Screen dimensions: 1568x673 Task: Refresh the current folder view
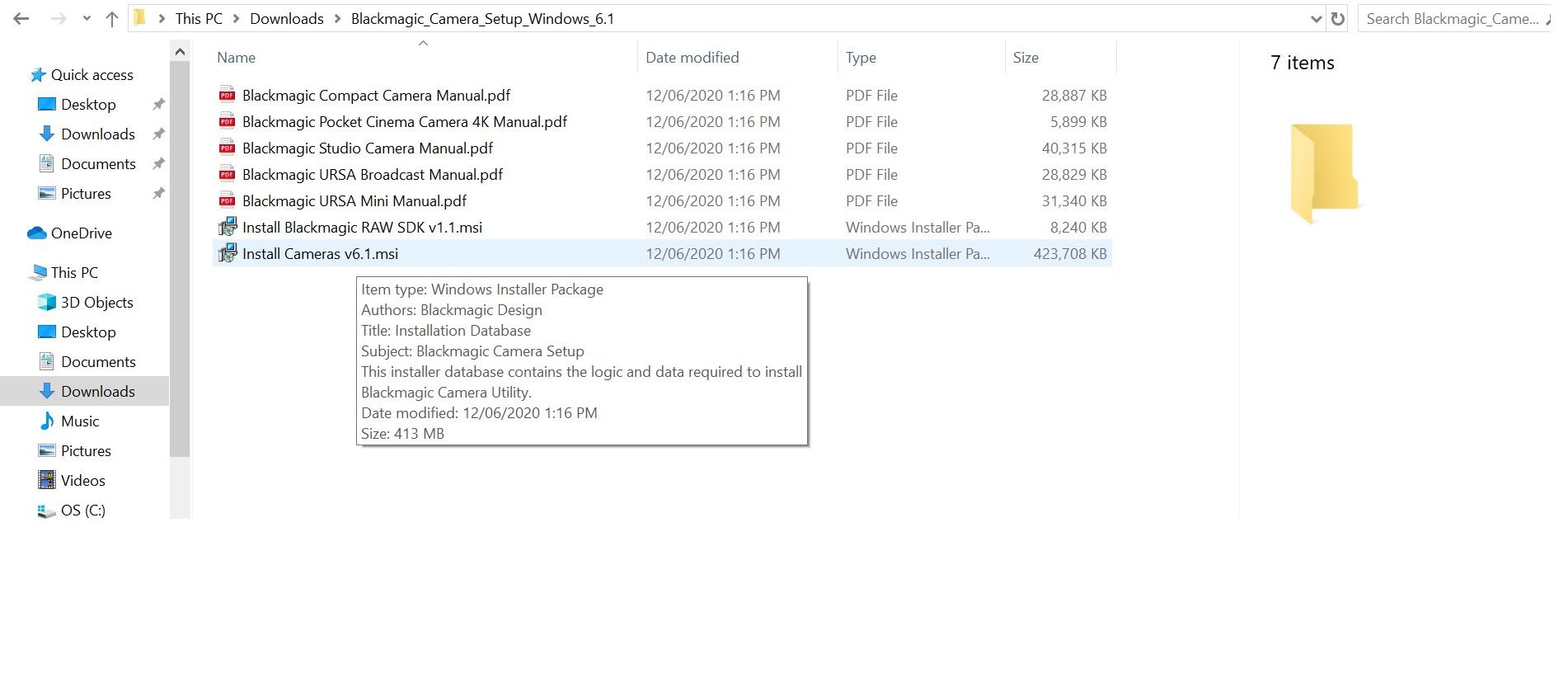pos(1338,19)
